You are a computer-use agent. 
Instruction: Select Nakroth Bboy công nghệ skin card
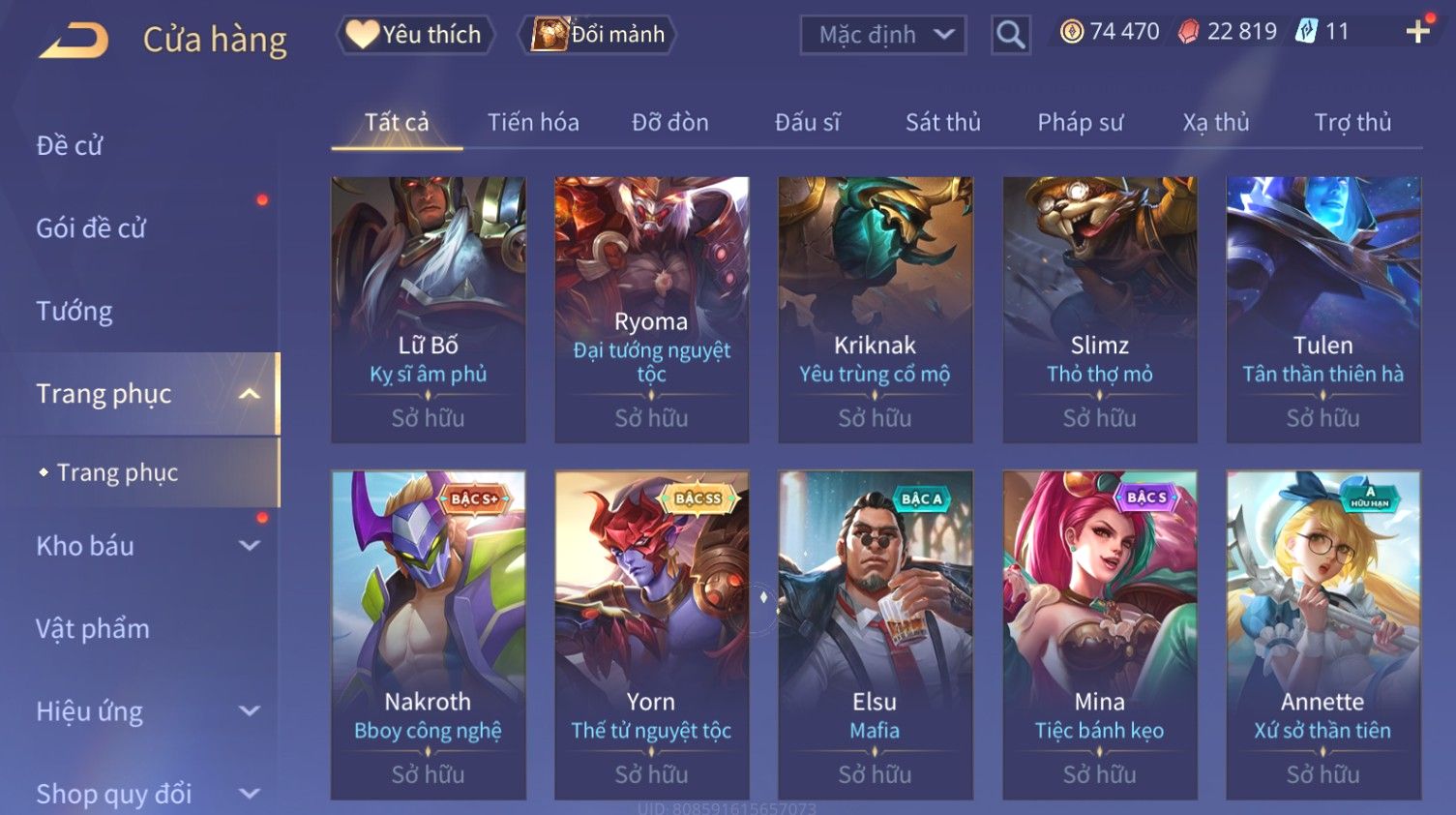[x=429, y=635]
